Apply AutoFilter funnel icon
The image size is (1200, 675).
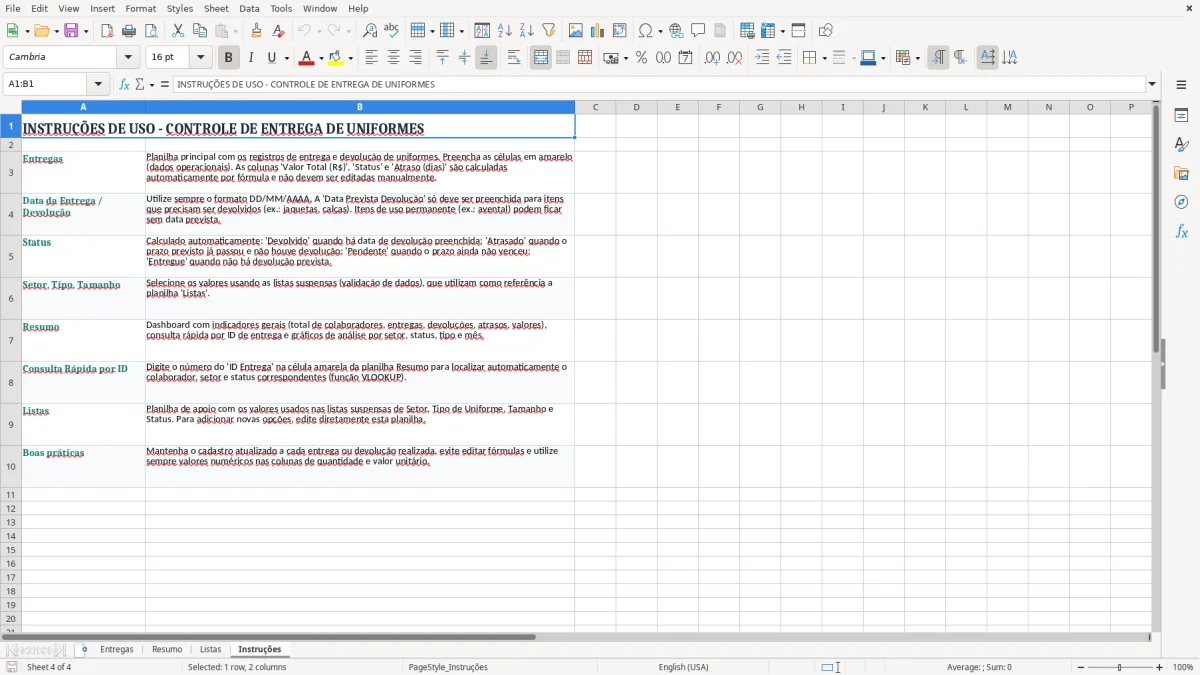click(x=549, y=31)
